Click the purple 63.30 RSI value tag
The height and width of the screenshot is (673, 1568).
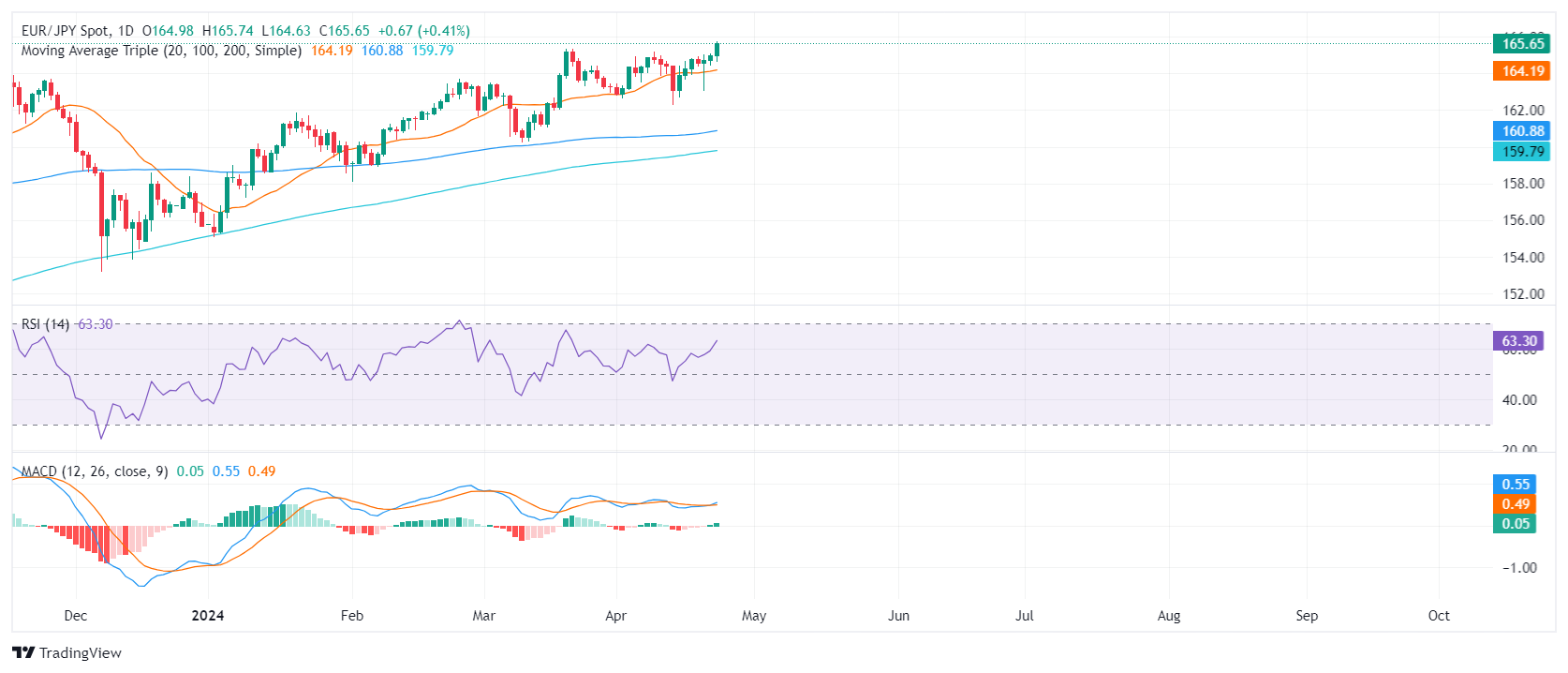[x=1517, y=341]
